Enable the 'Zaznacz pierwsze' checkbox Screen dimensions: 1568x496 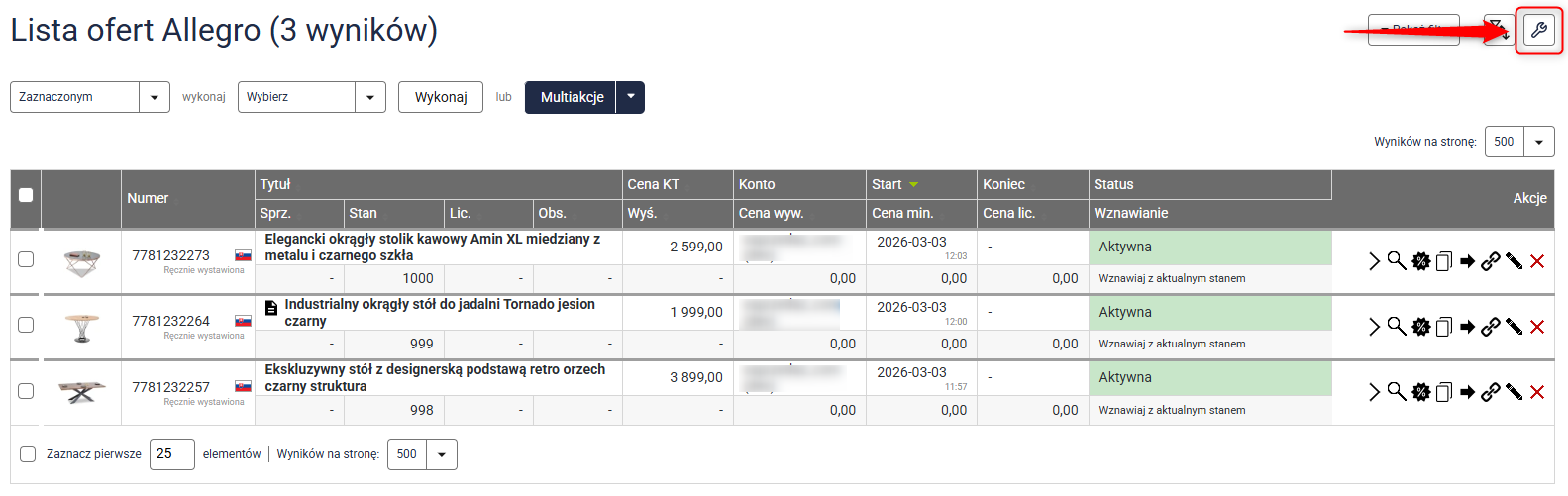click(x=28, y=454)
